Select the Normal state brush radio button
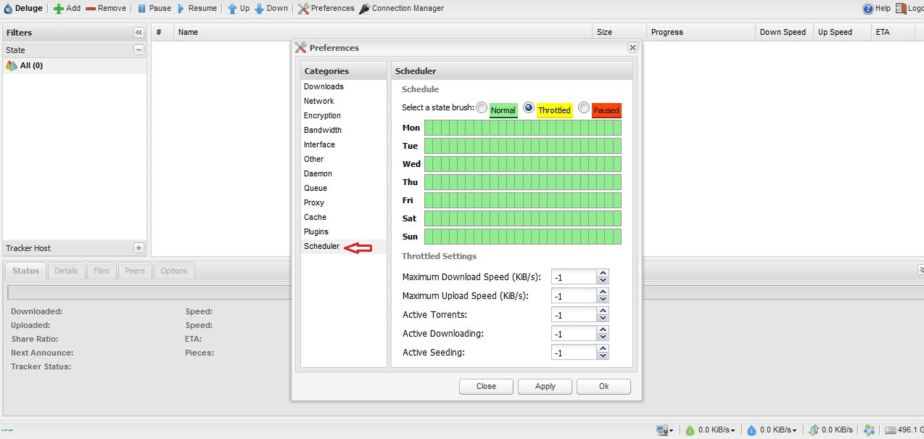This screenshot has width=924, height=439. pyautogui.click(x=482, y=108)
